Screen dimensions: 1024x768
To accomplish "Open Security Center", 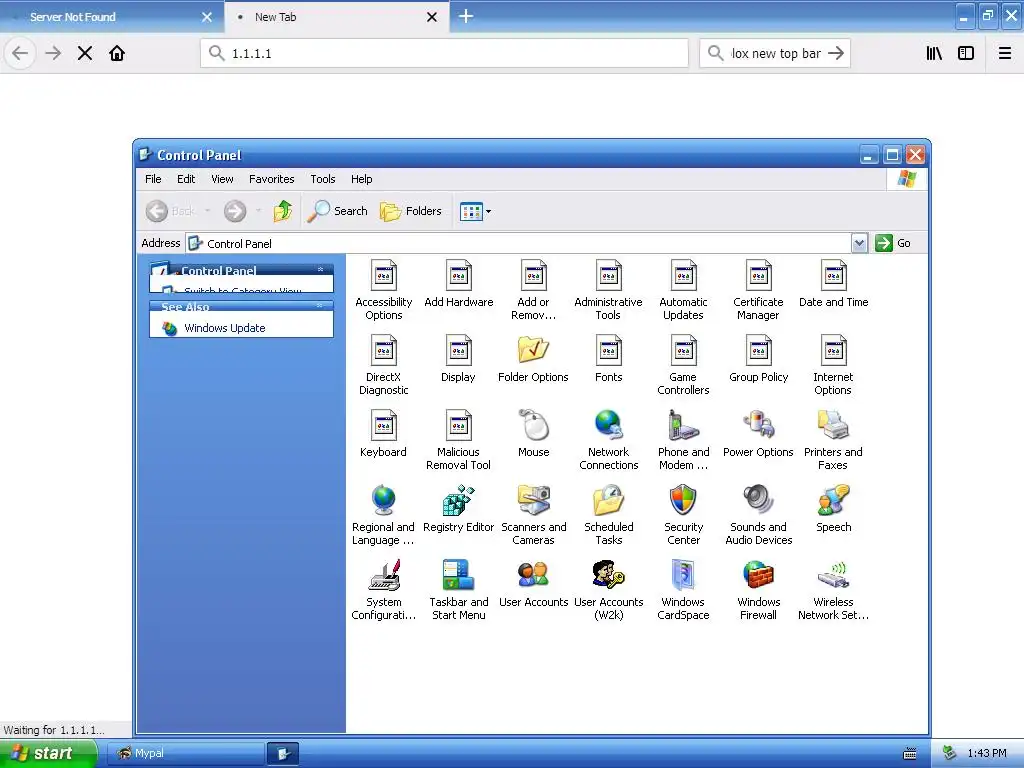I will pyautogui.click(x=683, y=515).
